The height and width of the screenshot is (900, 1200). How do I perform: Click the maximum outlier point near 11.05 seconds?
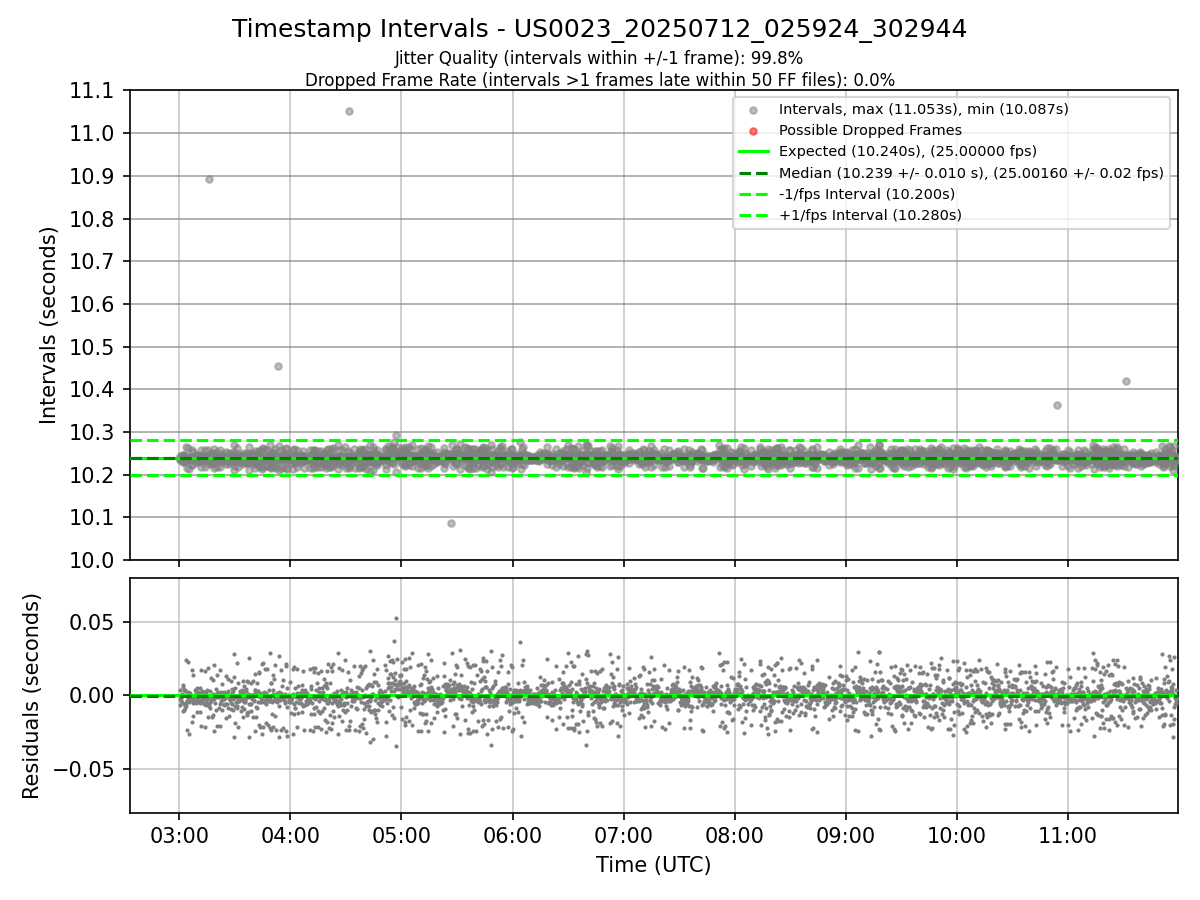[349, 111]
